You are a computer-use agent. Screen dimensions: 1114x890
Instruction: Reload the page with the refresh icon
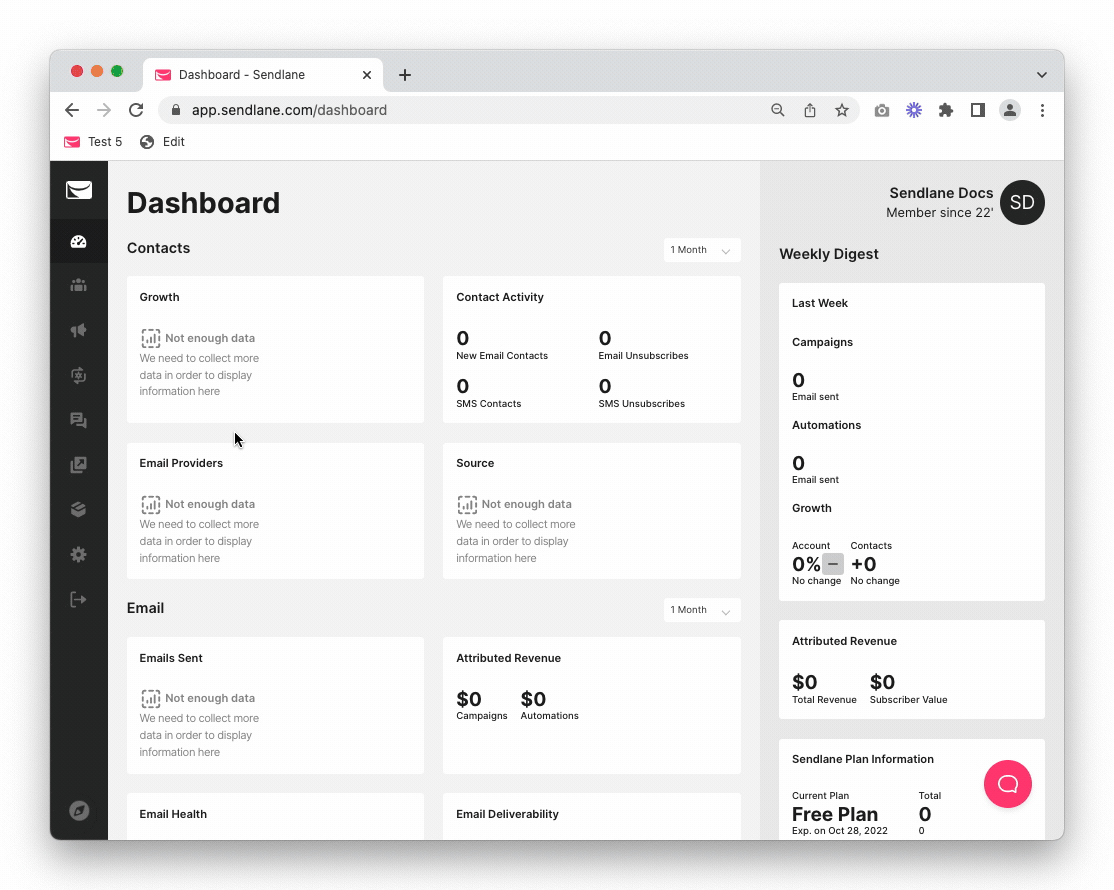coord(136,110)
